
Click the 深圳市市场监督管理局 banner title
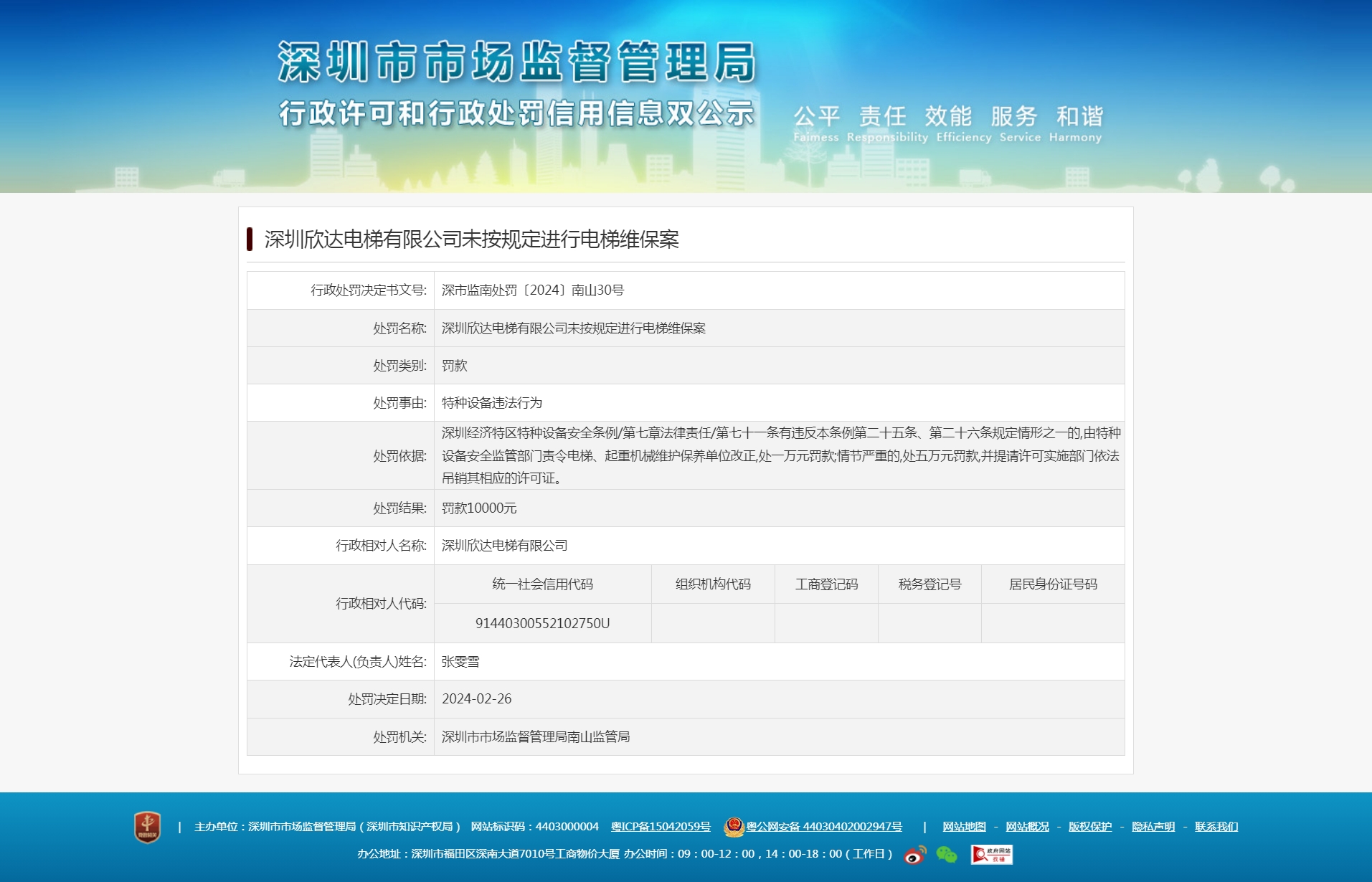(x=516, y=62)
